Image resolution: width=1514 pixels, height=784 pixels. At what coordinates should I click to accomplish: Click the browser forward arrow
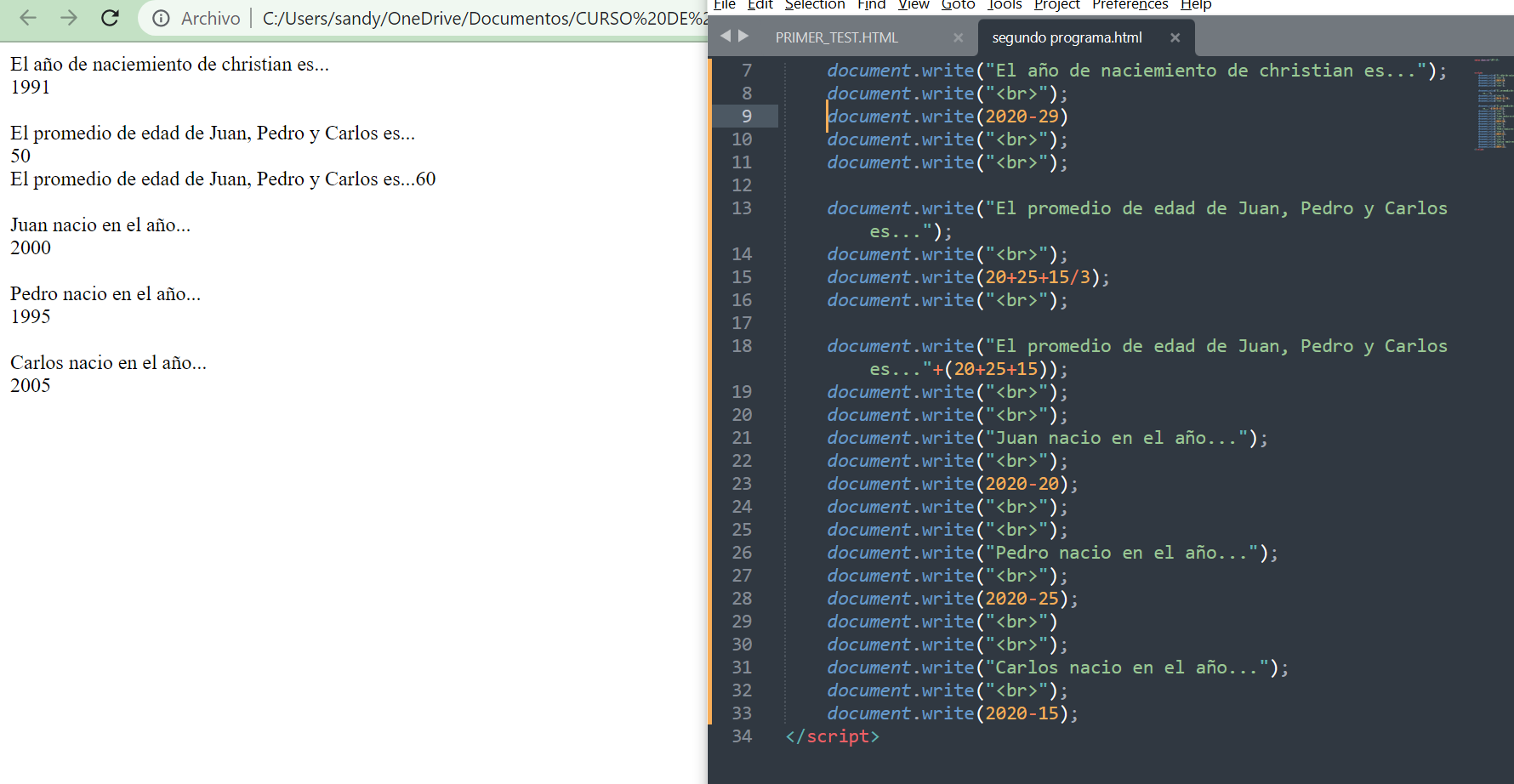pyautogui.click(x=69, y=18)
